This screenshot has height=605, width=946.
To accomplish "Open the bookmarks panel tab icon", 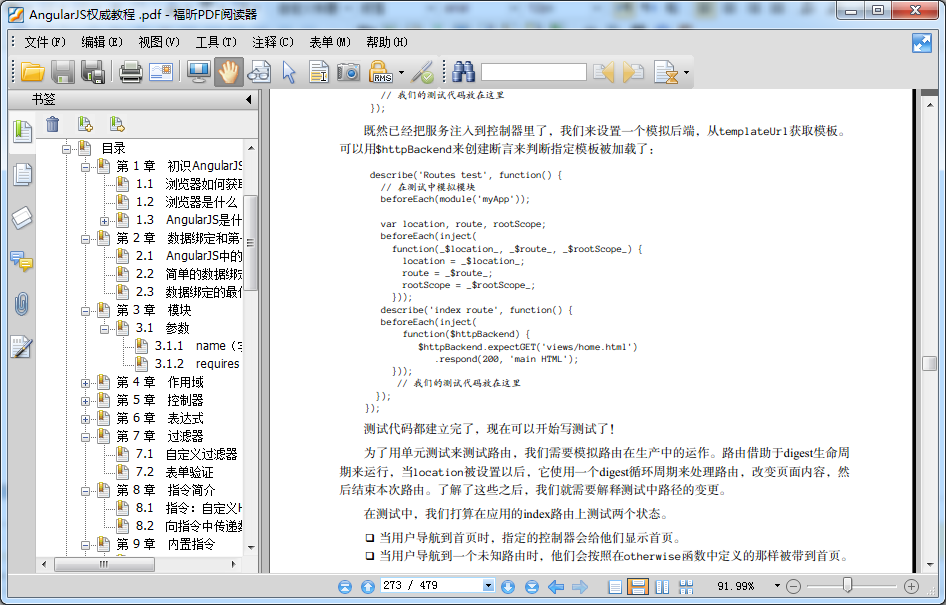I will pyautogui.click(x=22, y=131).
